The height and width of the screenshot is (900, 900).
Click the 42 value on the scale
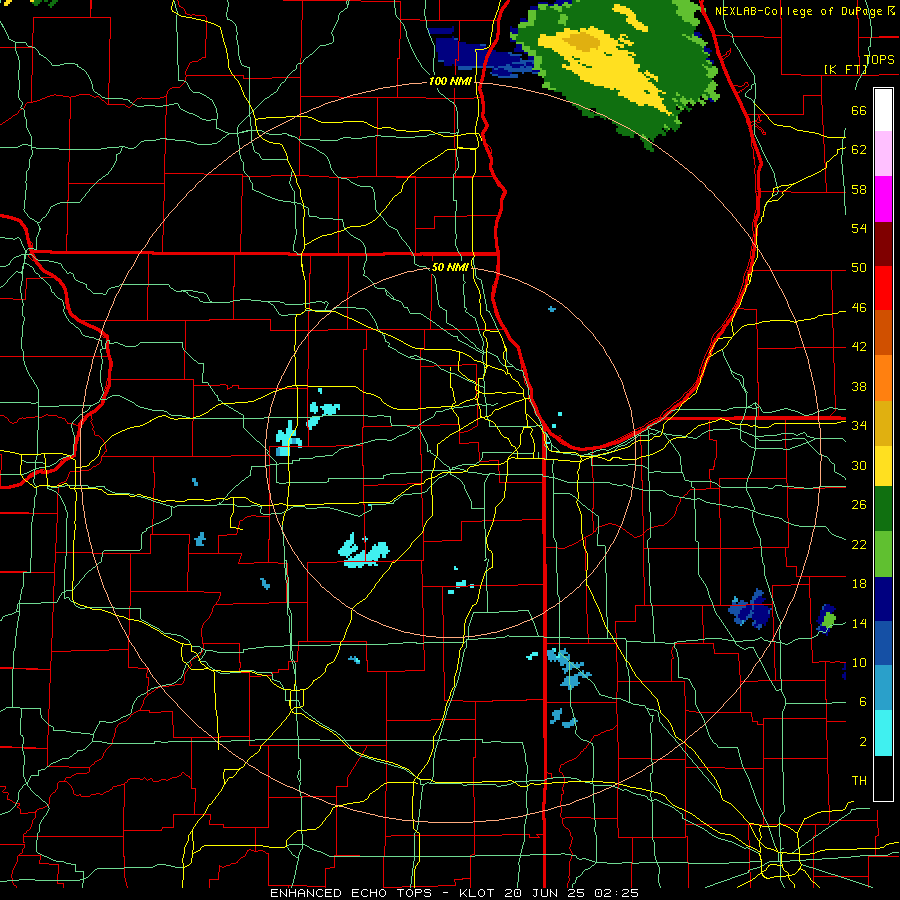point(859,346)
